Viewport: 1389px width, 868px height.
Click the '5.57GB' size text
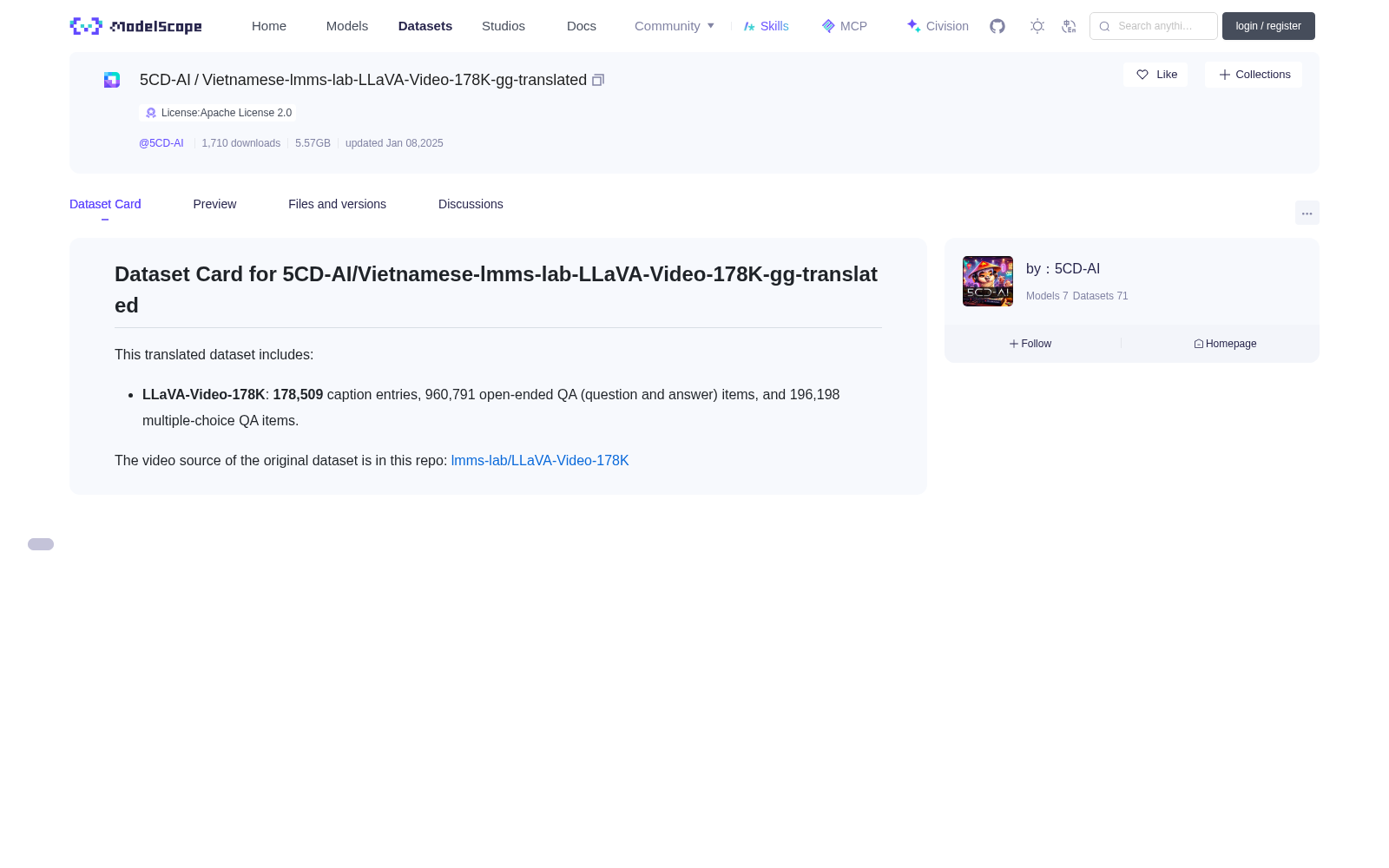(313, 143)
